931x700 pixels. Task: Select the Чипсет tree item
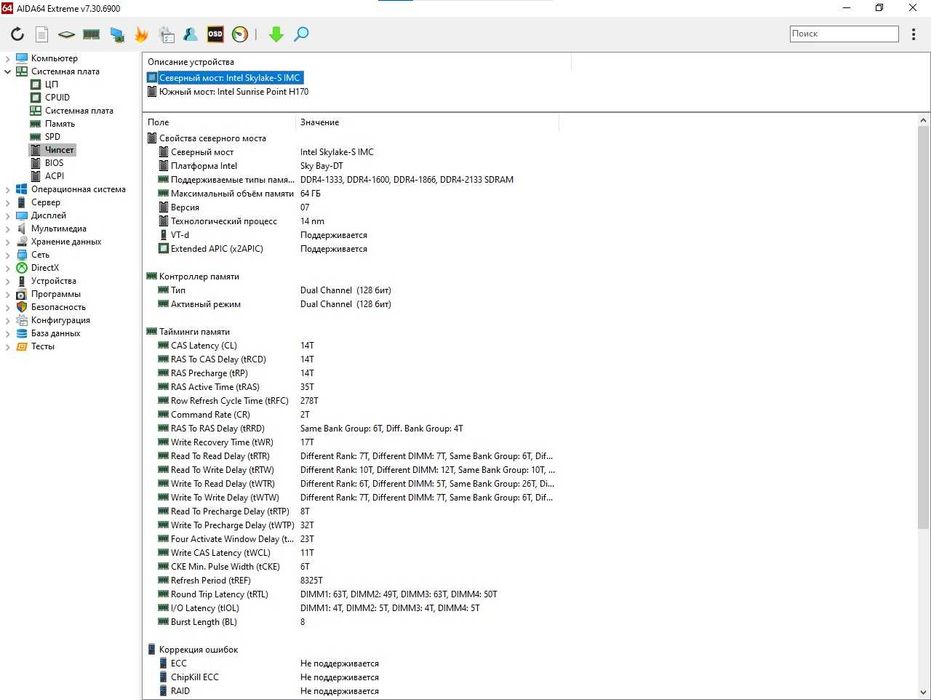coord(59,150)
